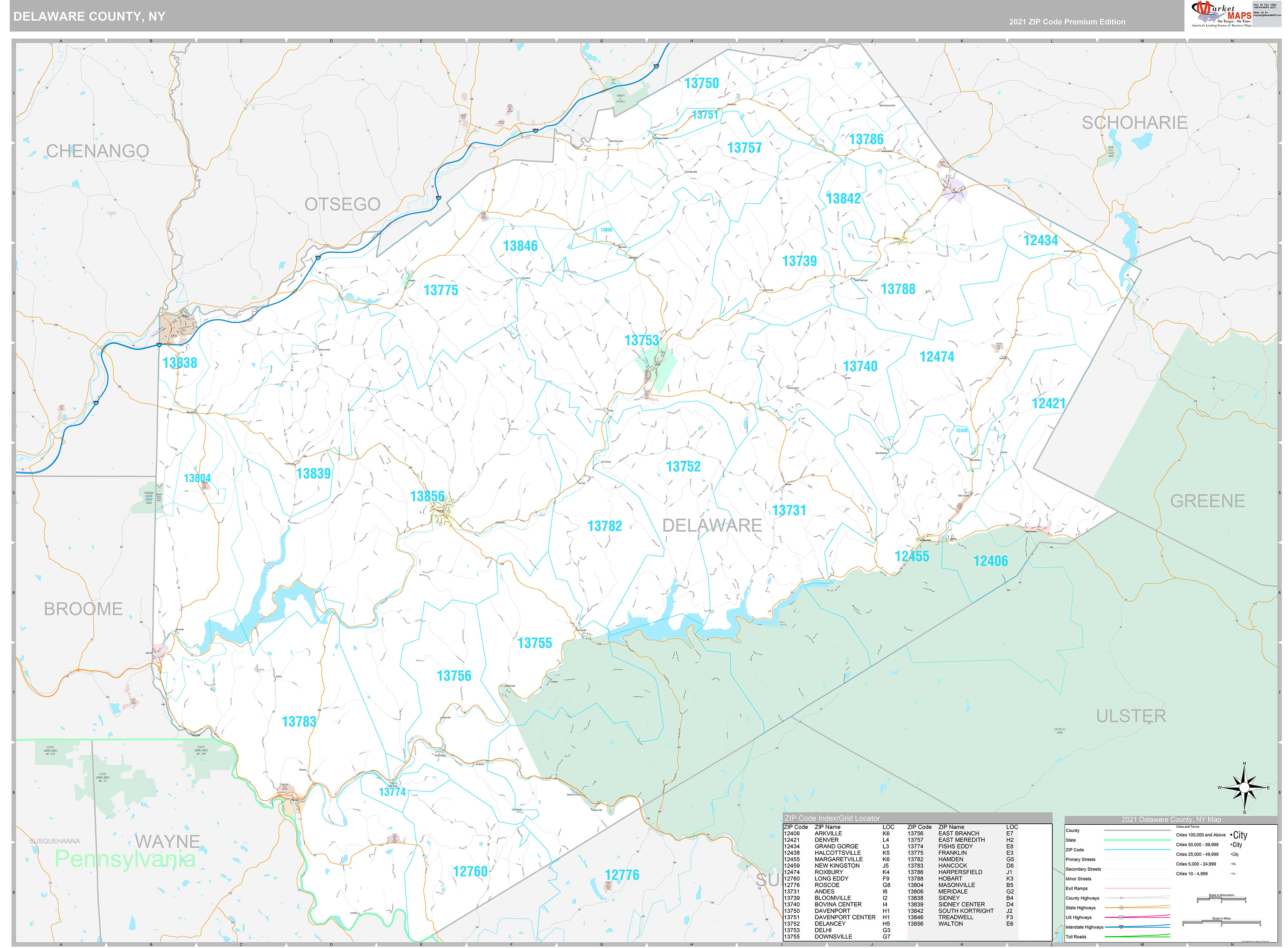Click ZIP label 12776 on the map

point(621,875)
